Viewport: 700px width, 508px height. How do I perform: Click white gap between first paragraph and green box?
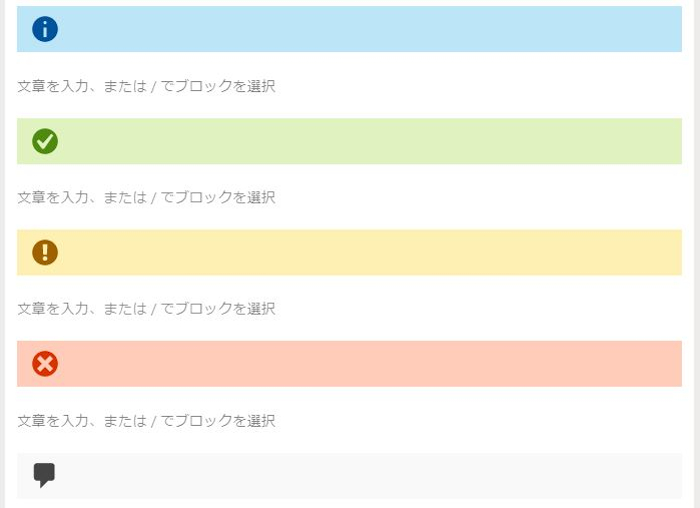pyautogui.click(x=349, y=106)
